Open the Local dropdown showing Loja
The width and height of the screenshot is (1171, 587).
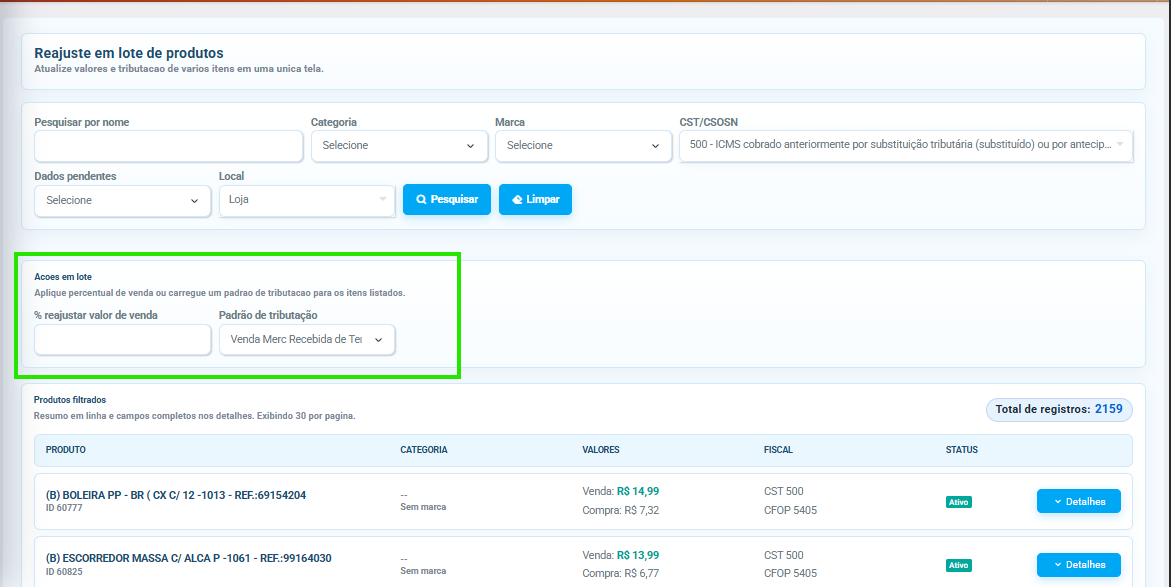tap(307, 201)
